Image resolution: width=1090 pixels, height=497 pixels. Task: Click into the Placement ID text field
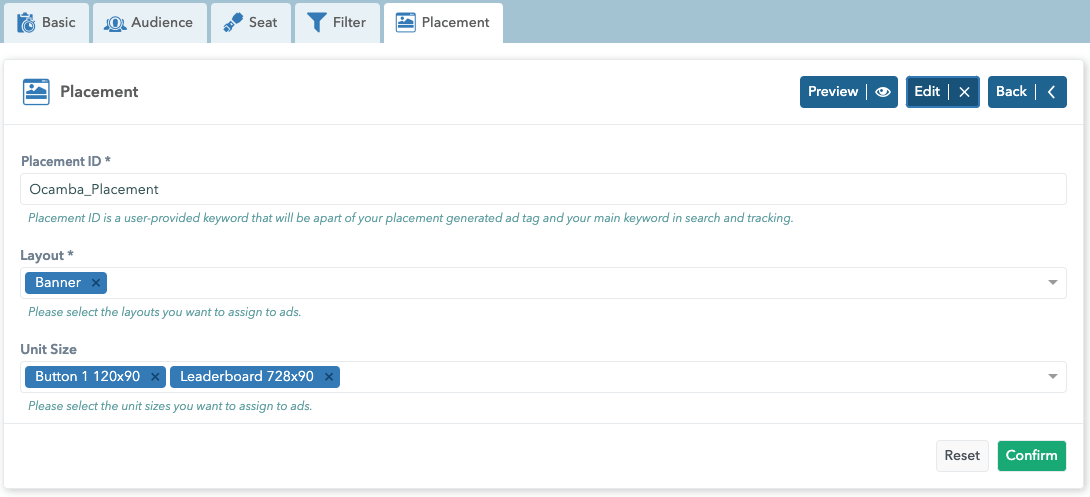[543, 189]
